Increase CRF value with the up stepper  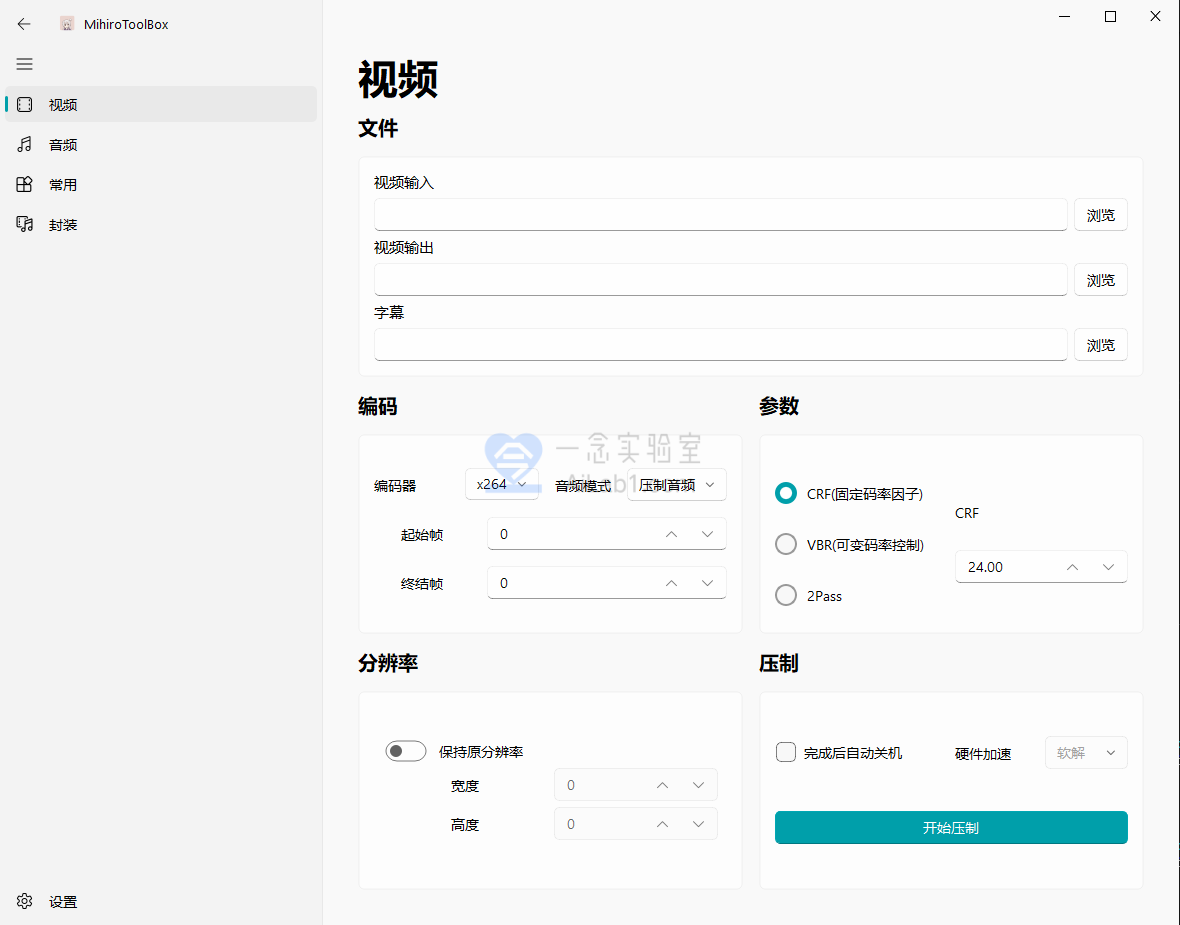(x=1072, y=566)
